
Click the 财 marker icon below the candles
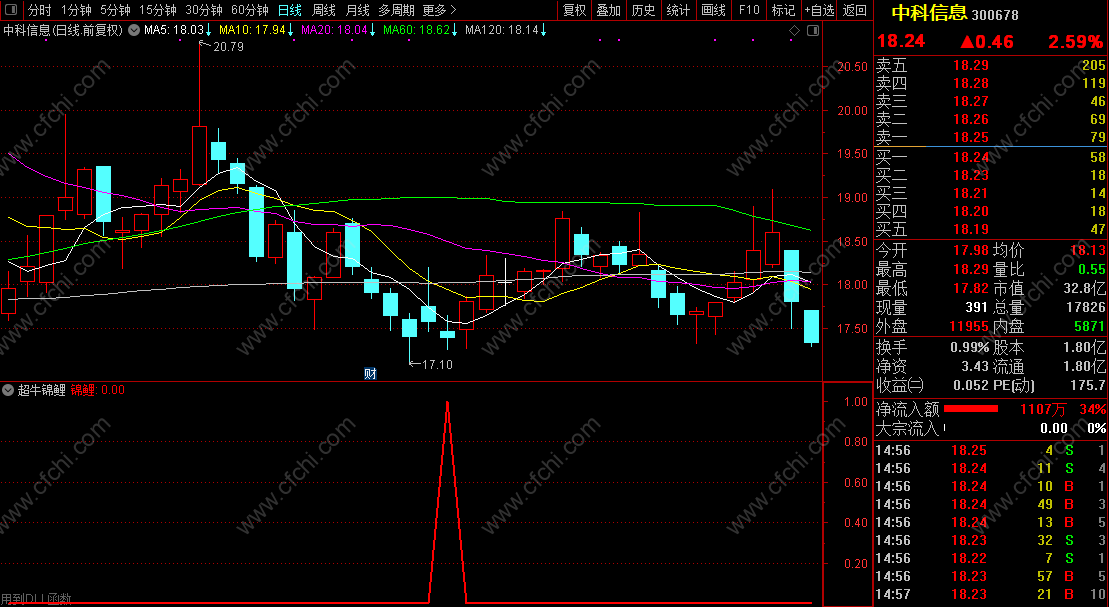click(370, 374)
